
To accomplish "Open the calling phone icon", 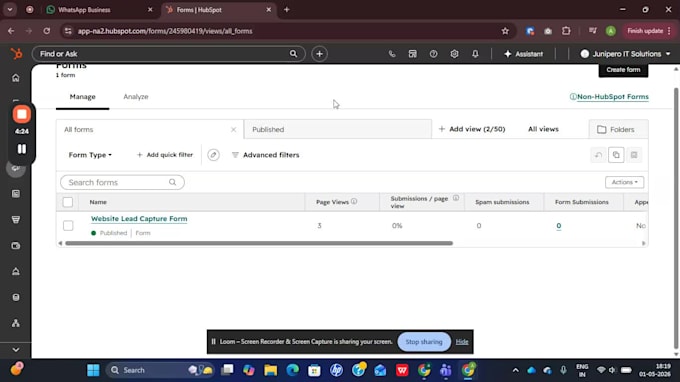I will click(392, 54).
